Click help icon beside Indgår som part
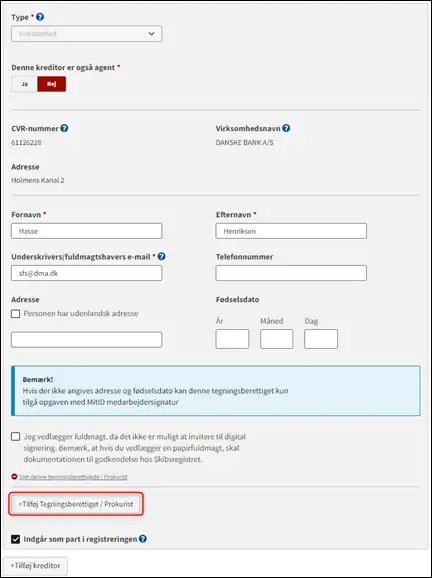432x578 pixels. (143, 539)
